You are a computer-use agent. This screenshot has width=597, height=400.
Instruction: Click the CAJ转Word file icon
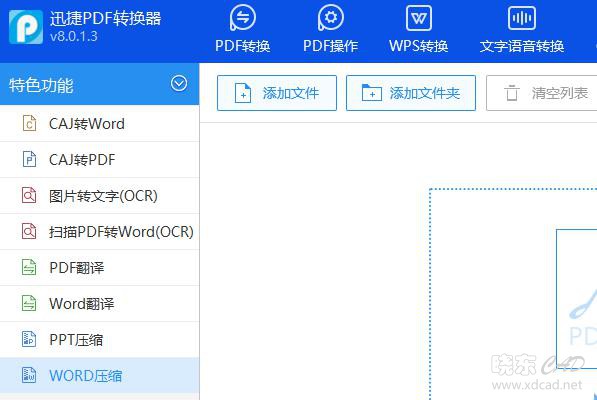pos(29,123)
